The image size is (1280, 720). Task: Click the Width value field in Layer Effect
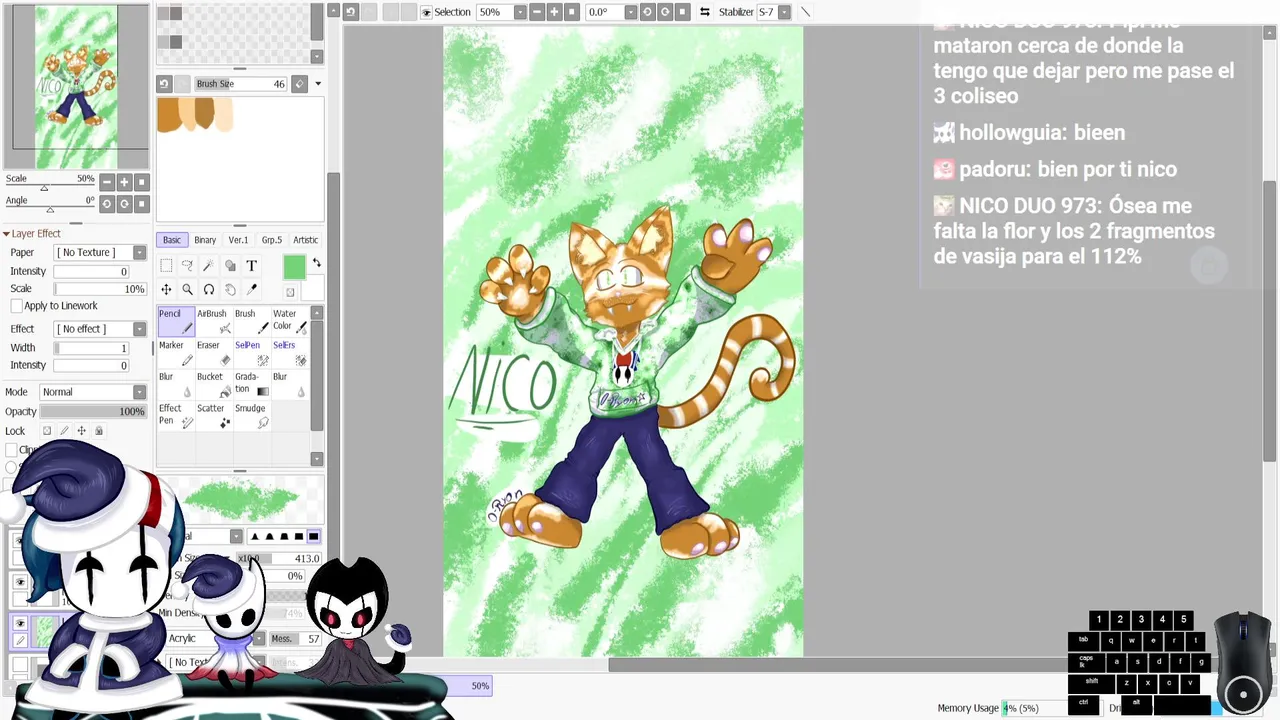point(92,348)
